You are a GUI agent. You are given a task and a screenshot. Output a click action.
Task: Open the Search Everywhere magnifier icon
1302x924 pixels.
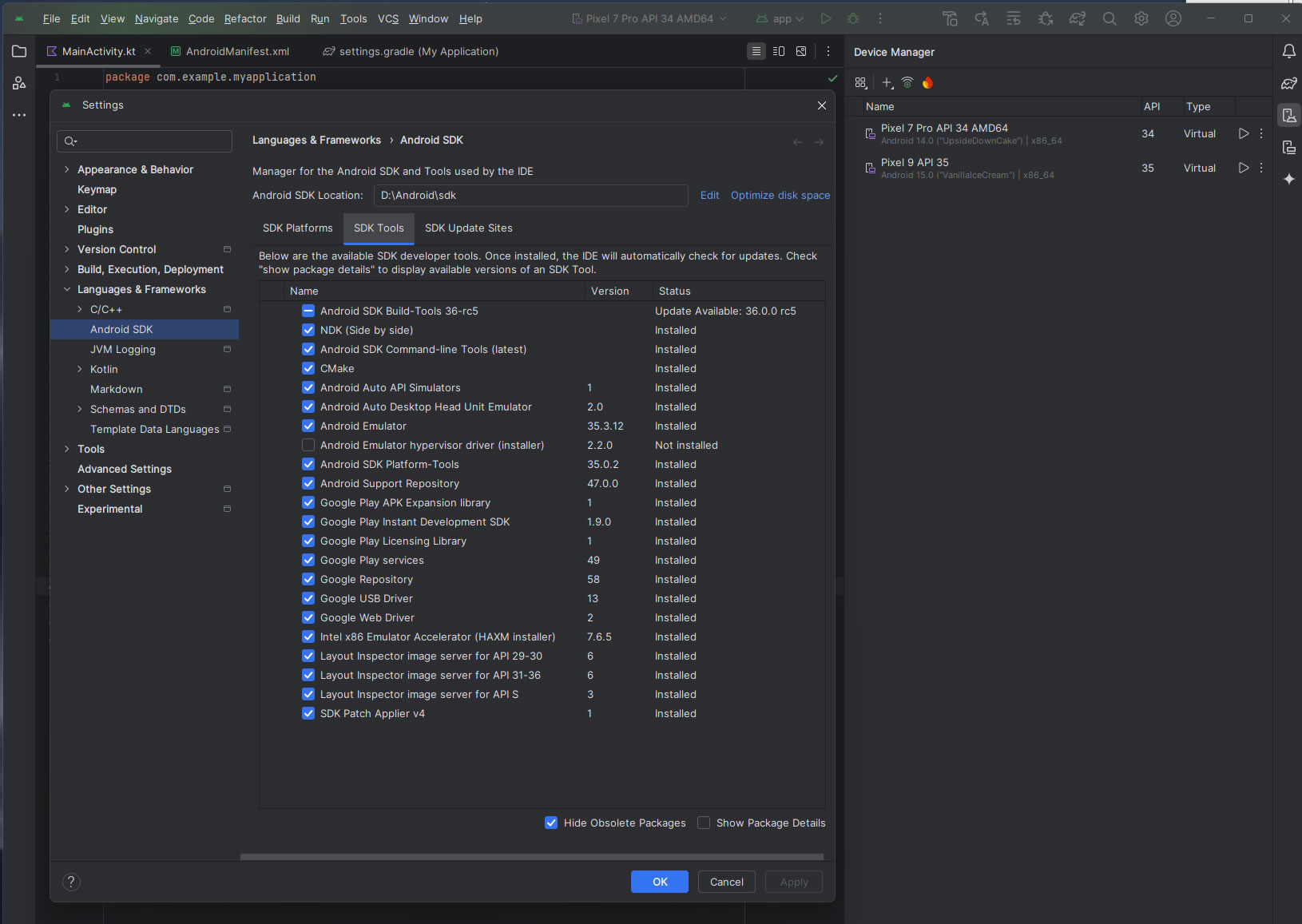tap(1109, 18)
